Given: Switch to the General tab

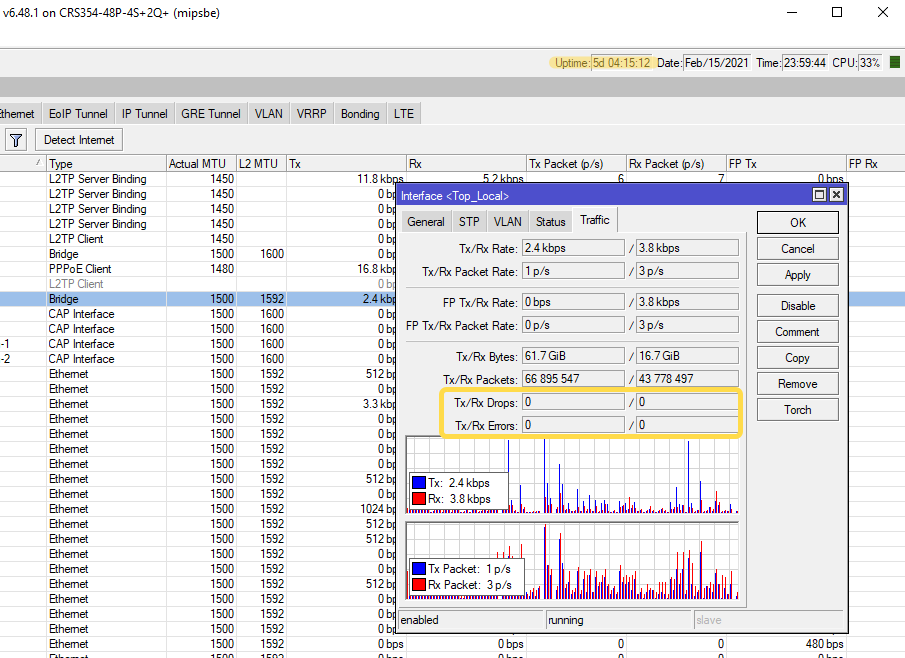Looking at the screenshot, I should 426,222.
